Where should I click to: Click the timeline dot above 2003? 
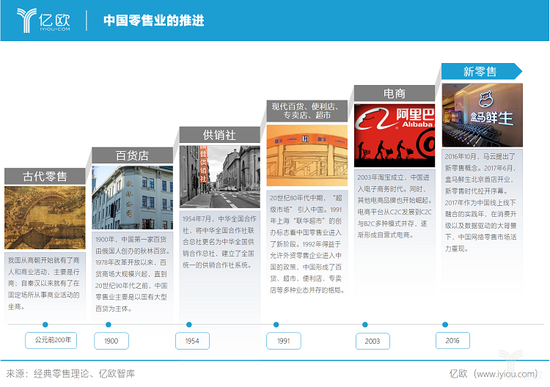[x=365, y=325]
